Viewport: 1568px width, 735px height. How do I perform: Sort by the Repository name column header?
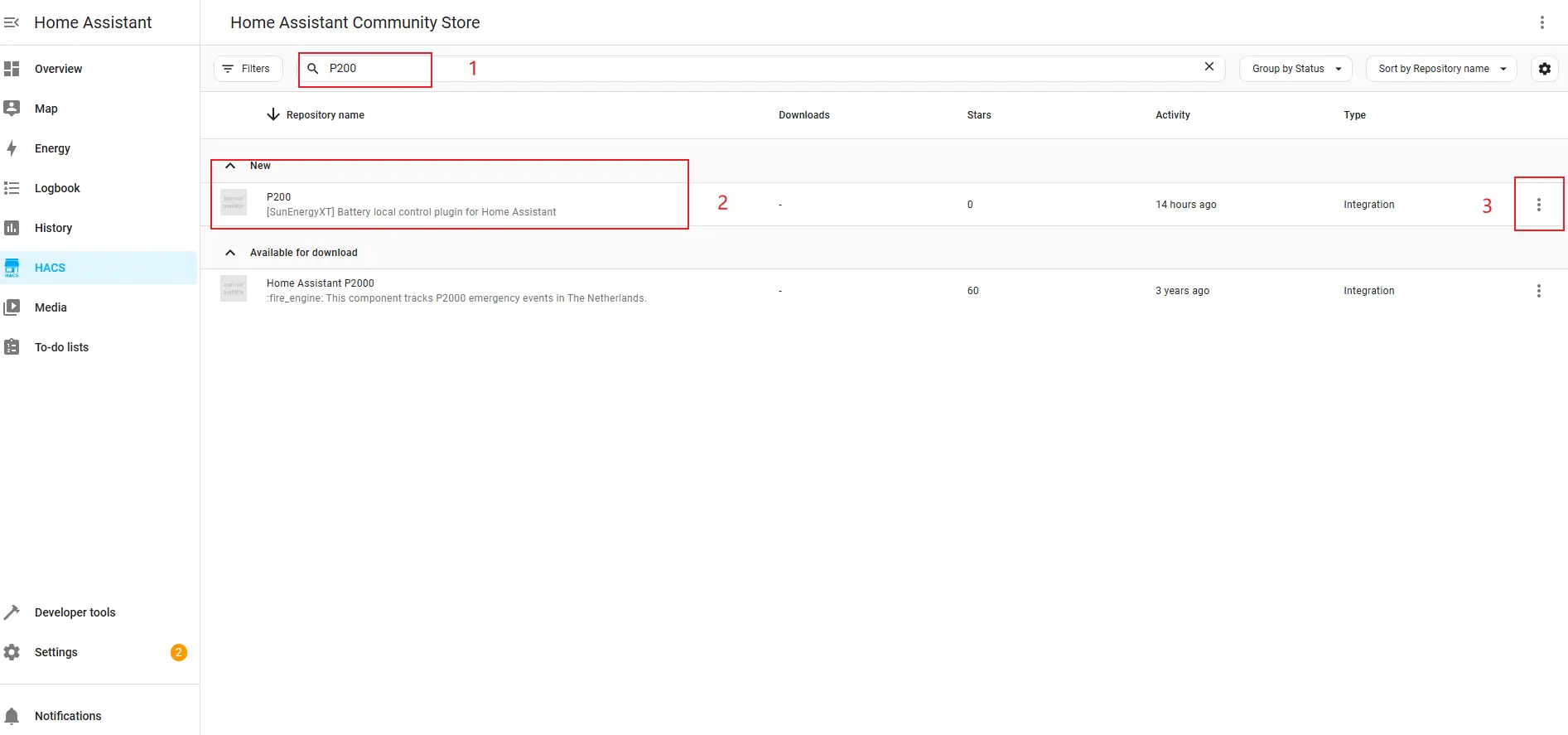point(325,115)
